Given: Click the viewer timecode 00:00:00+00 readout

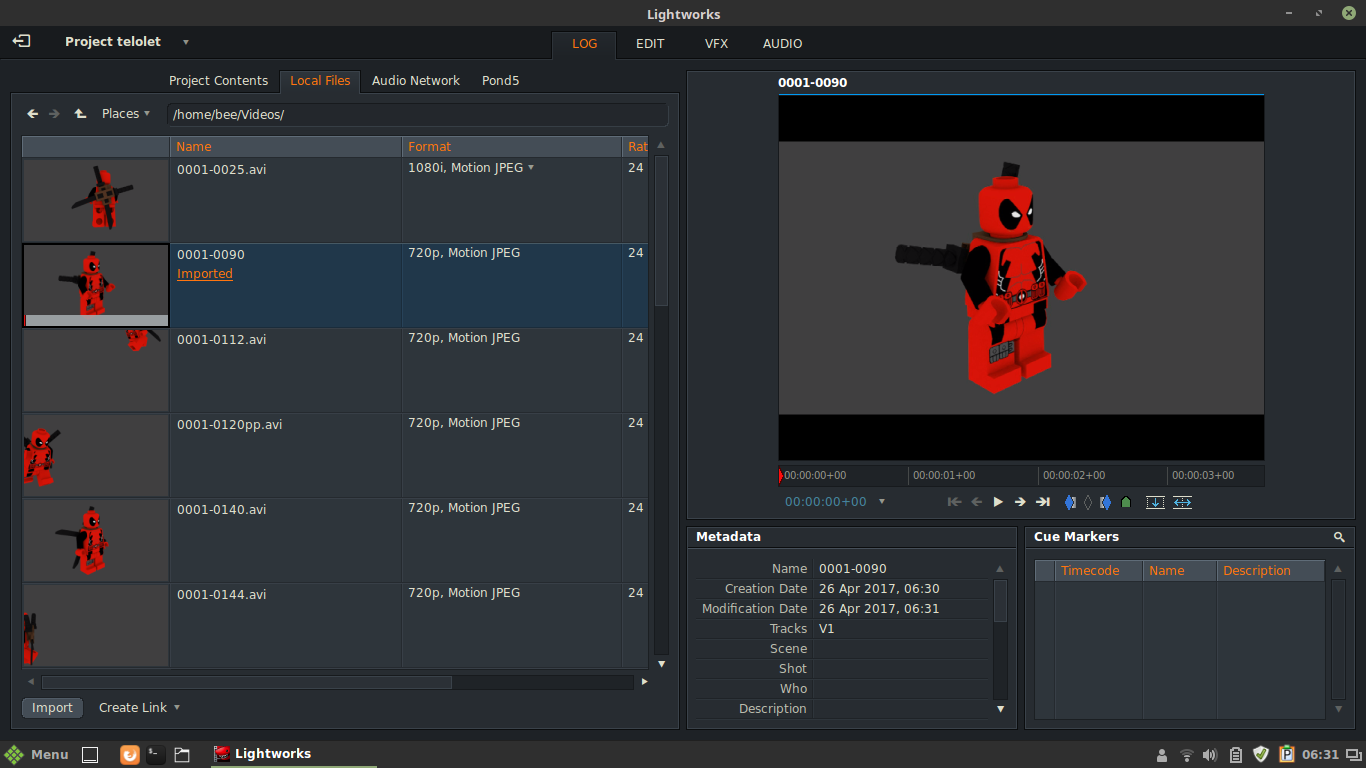Looking at the screenshot, I should pos(826,502).
